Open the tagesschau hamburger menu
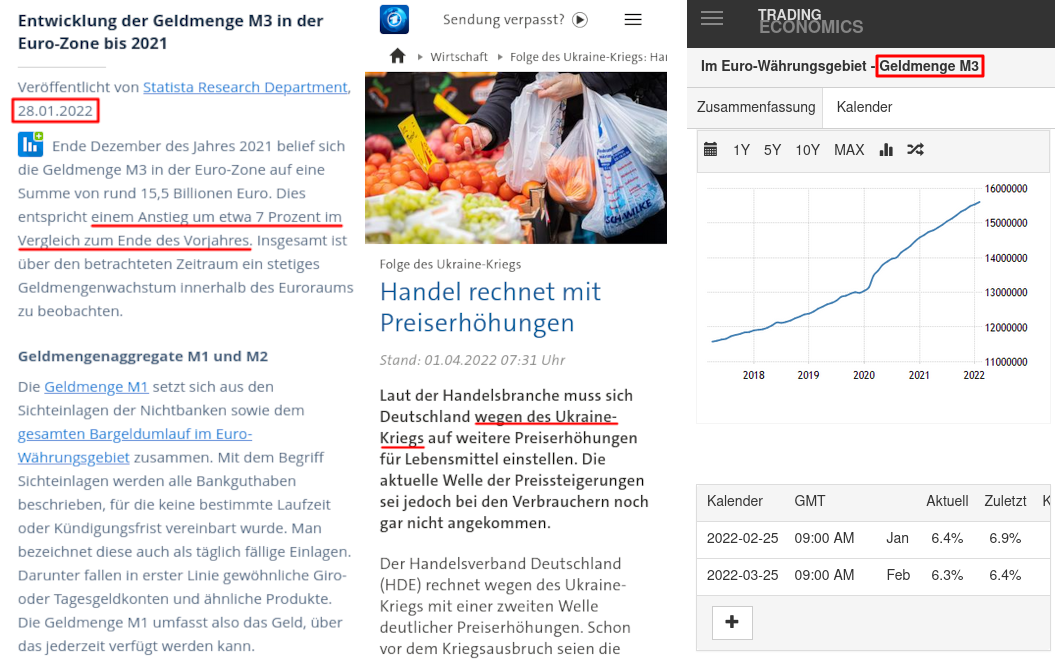 click(x=632, y=19)
